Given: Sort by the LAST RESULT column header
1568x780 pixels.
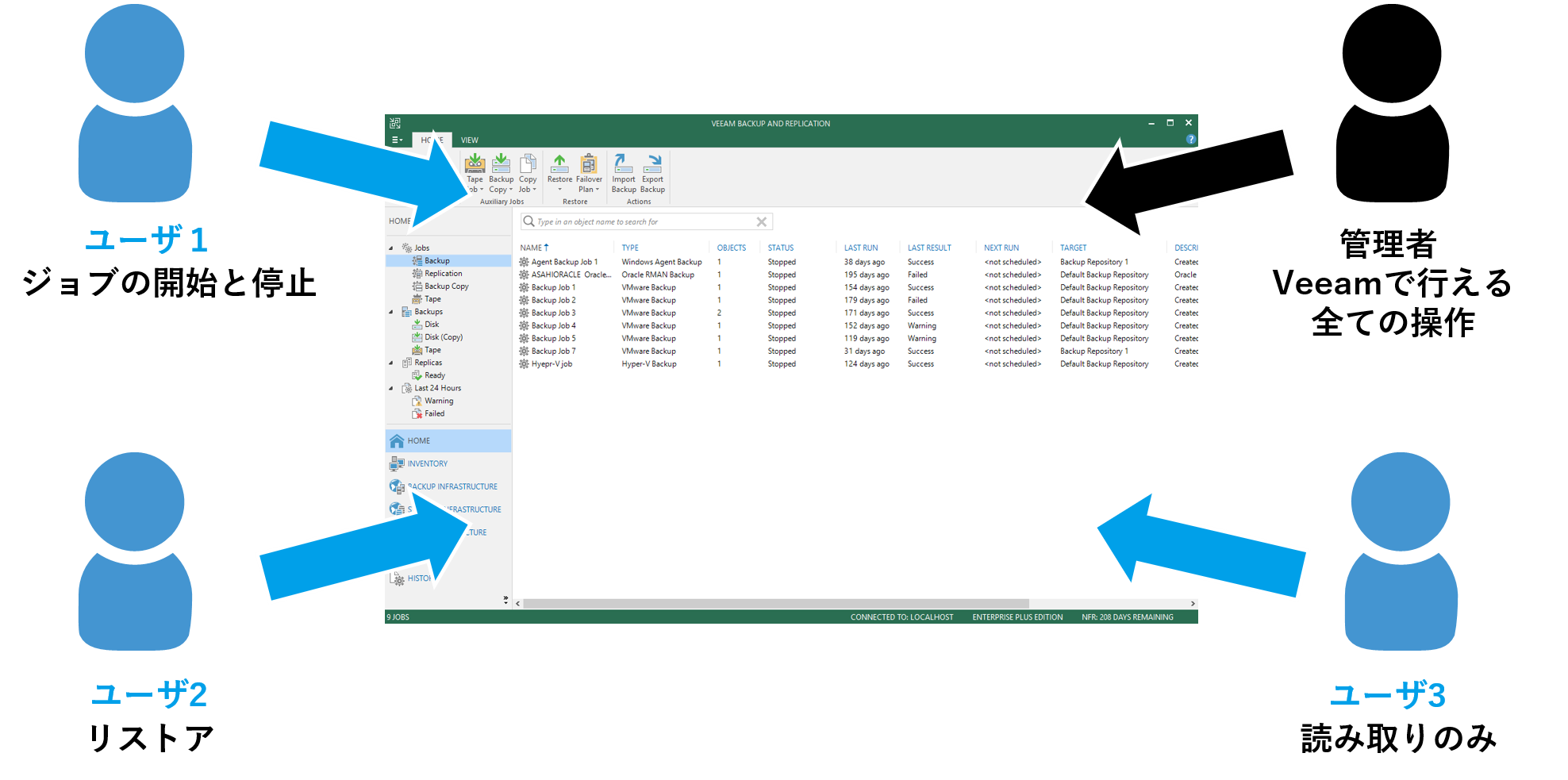Looking at the screenshot, I should pos(929,248).
